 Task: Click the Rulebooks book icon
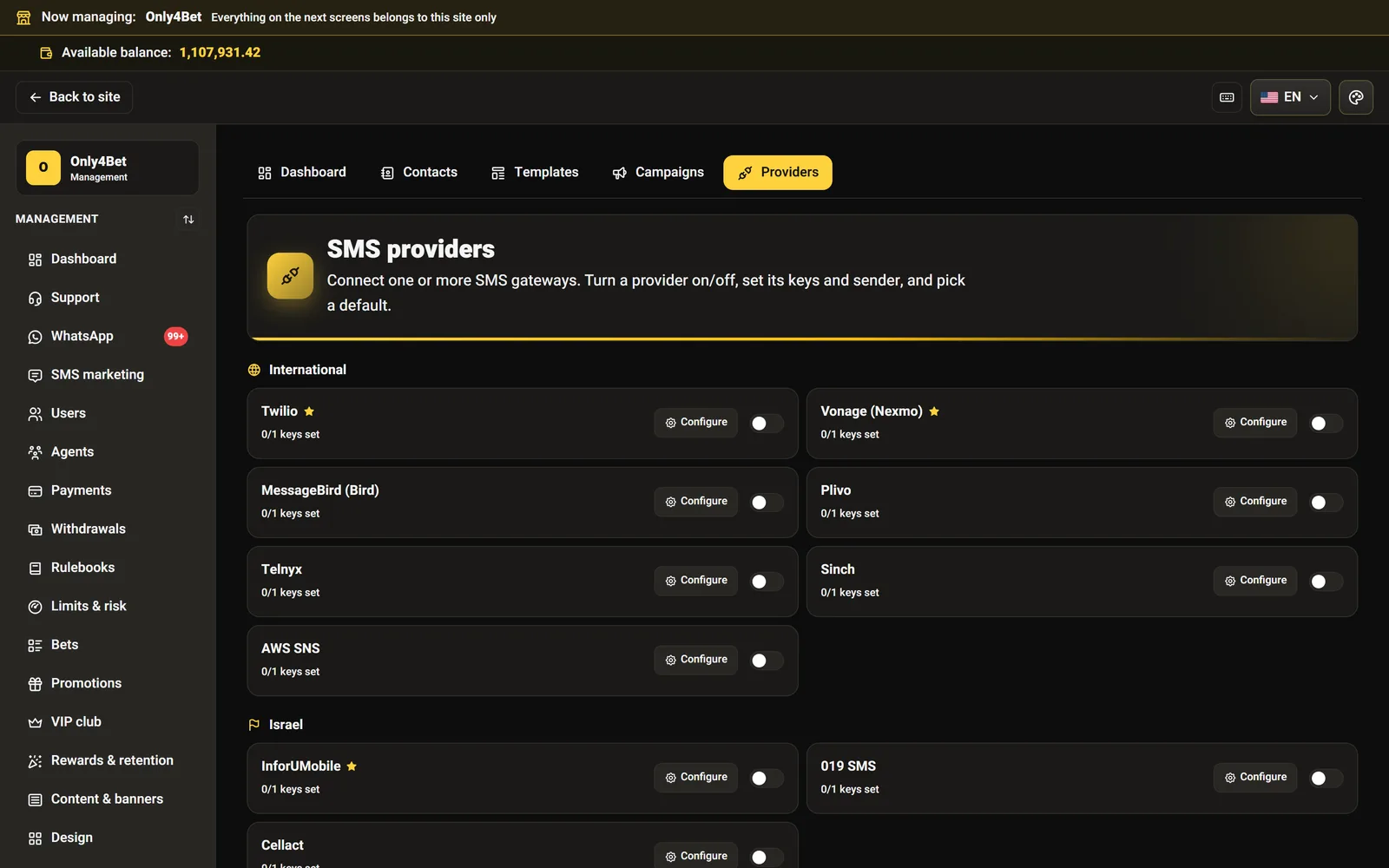point(35,569)
